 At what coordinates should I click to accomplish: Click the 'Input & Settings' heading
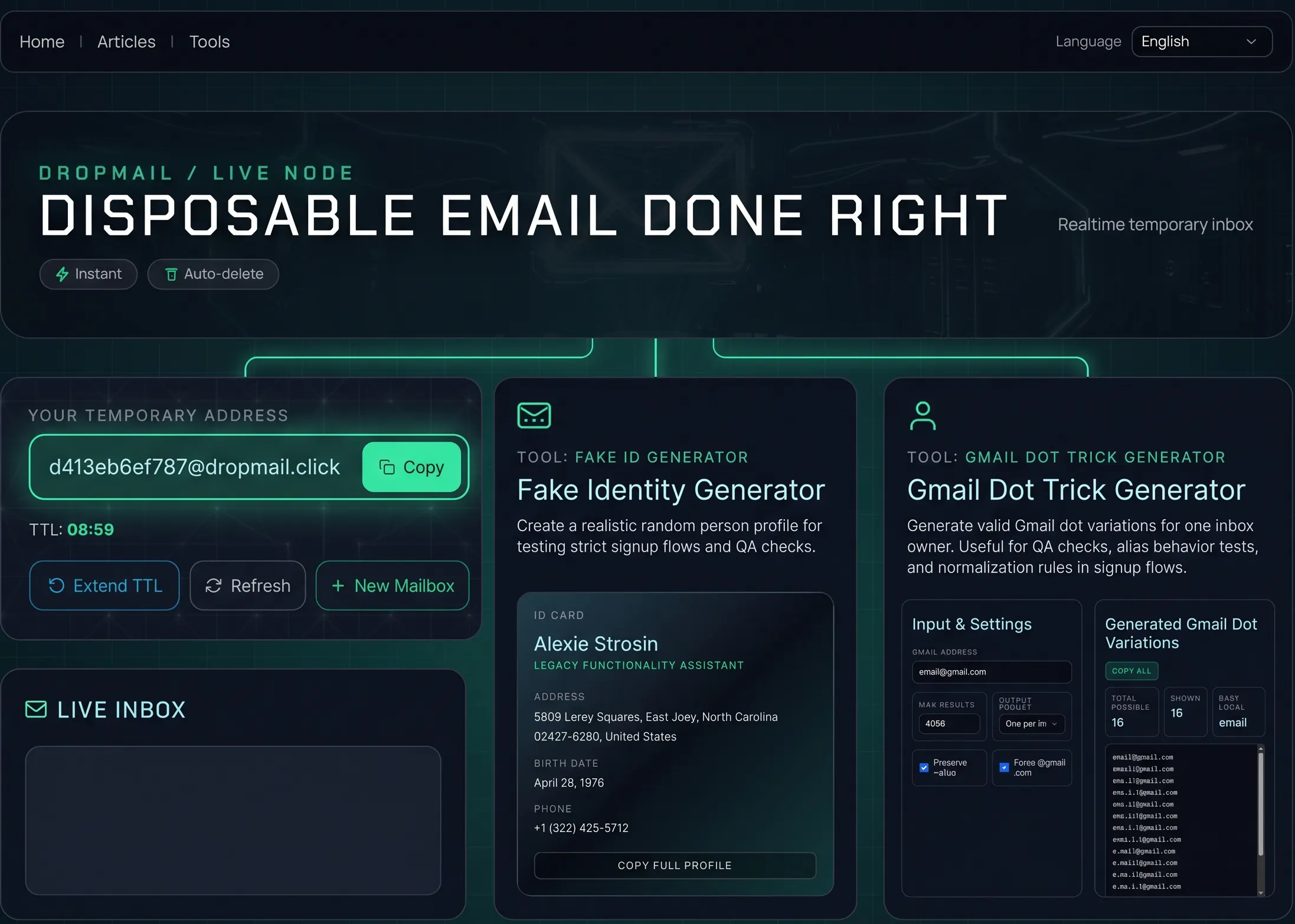click(x=972, y=624)
